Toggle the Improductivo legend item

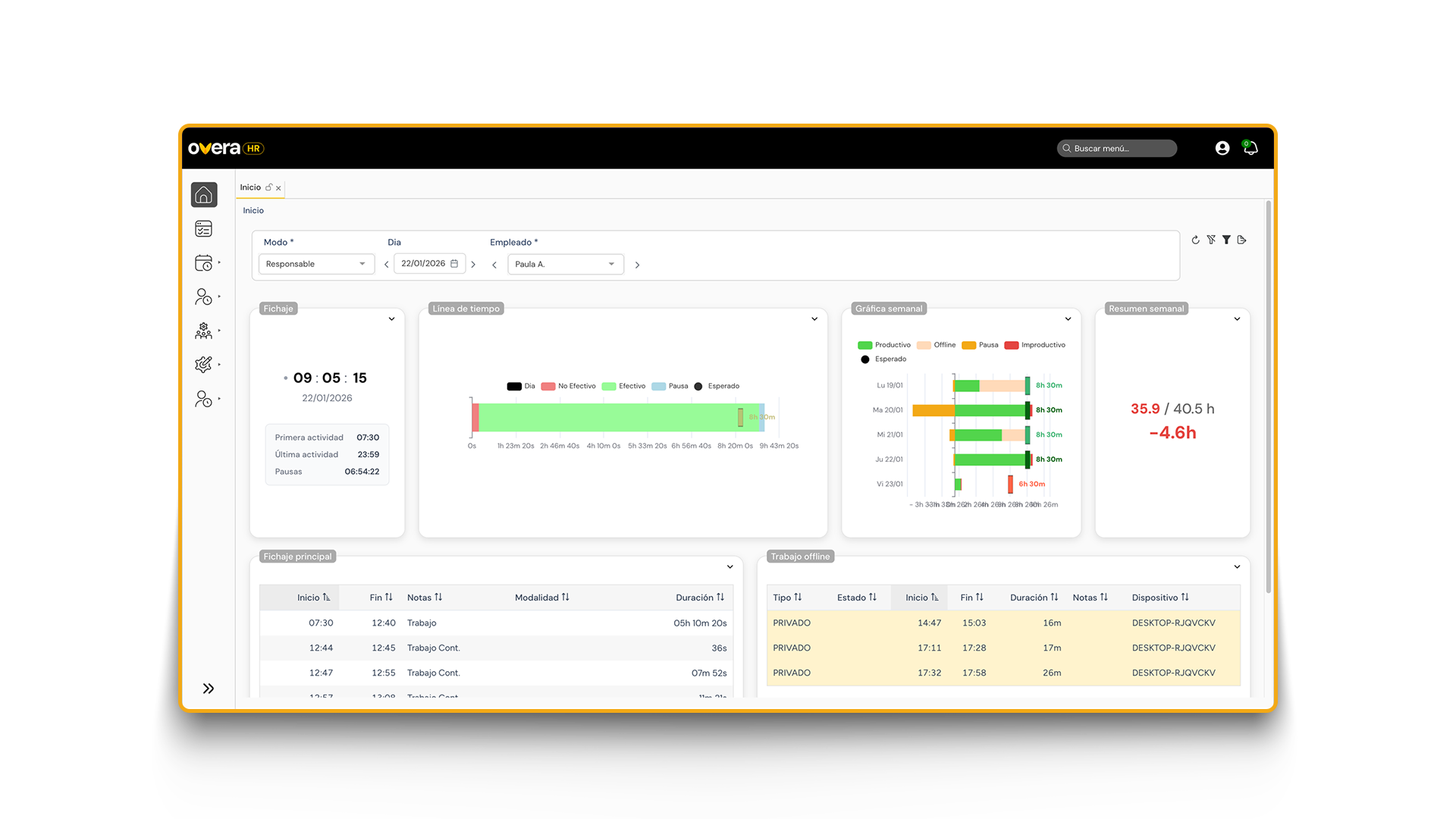tap(1034, 345)
